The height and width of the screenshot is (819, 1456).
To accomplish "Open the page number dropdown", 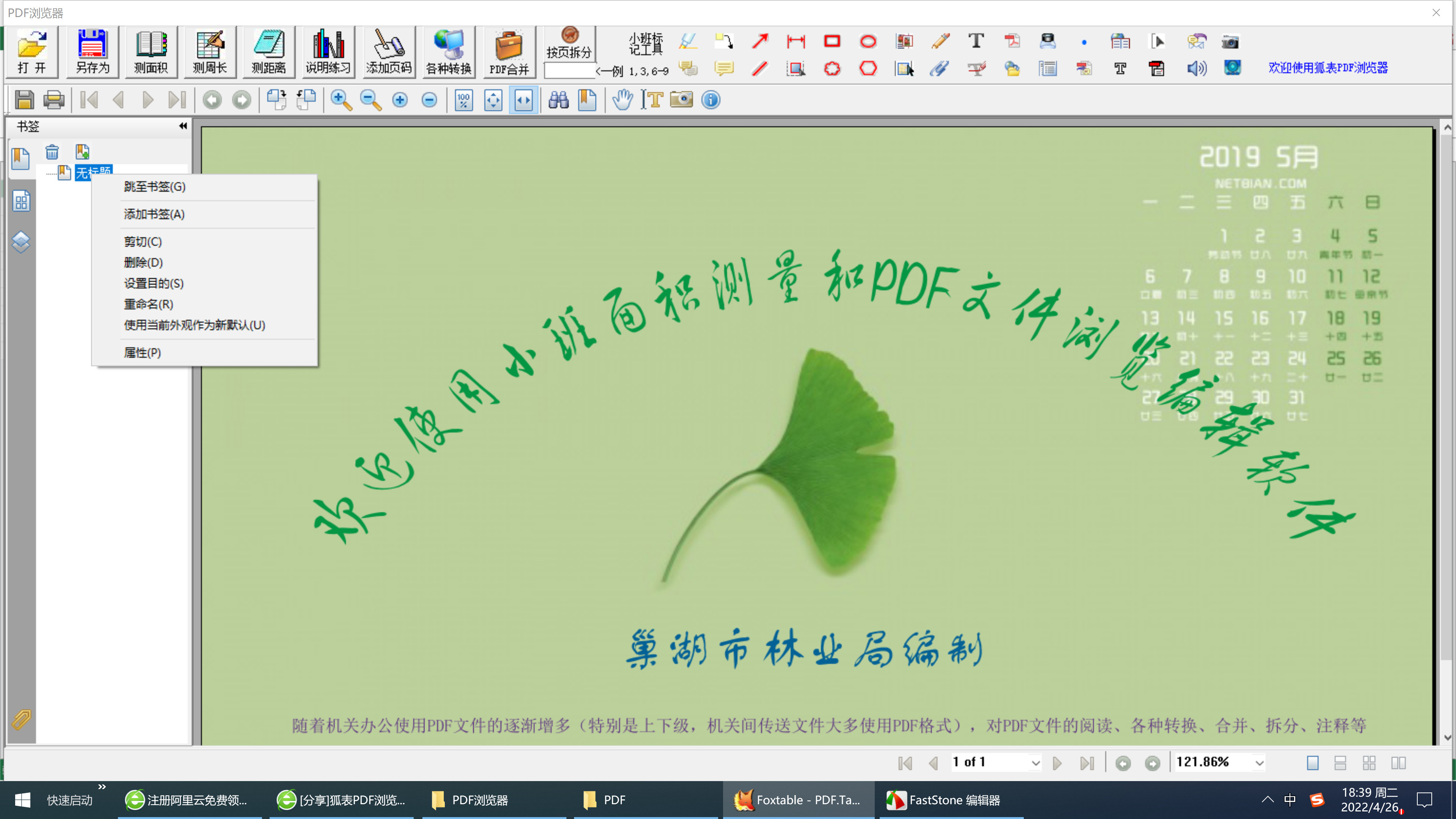I will pyautogui.click(x=1035, y=763).
